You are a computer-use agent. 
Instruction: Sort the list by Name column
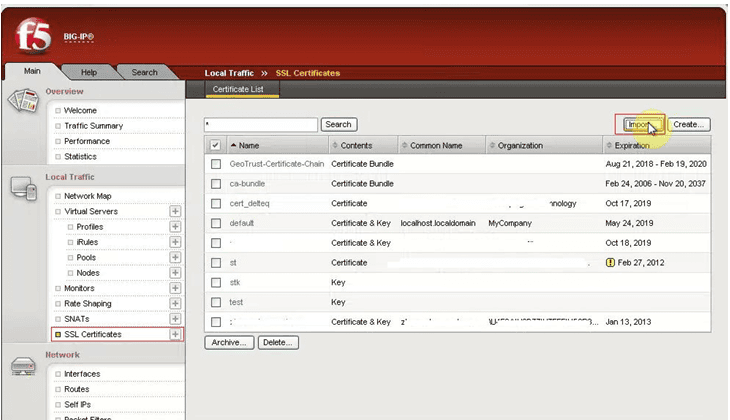pyautogui.click(x=250, y=145)
